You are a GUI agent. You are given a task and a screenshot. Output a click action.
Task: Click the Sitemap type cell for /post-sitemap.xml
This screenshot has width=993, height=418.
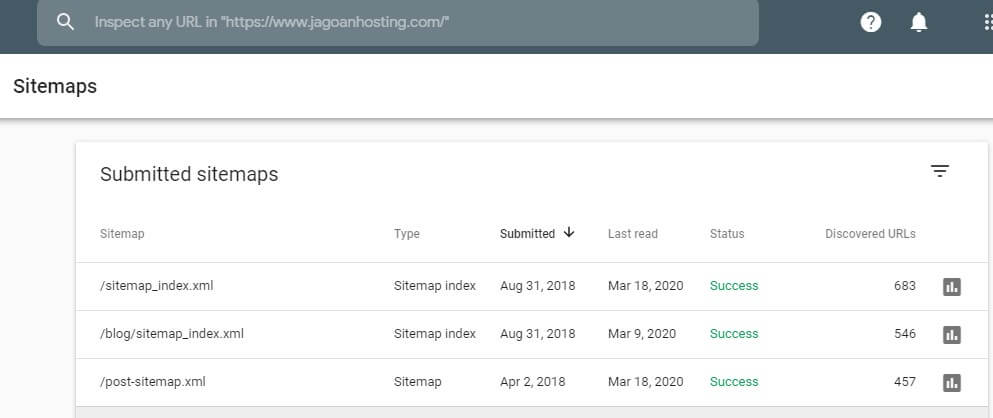(x=417, y=382)
